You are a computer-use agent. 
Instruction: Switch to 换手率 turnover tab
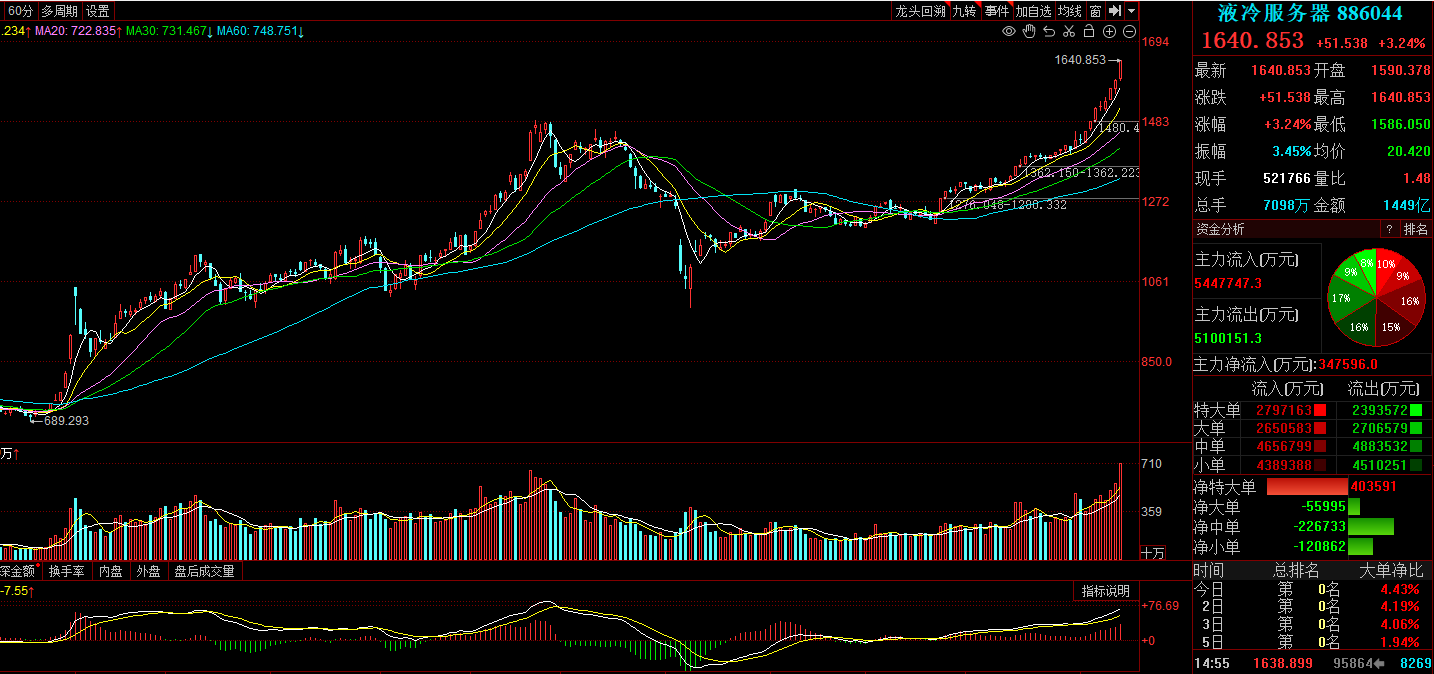(67, 571)
